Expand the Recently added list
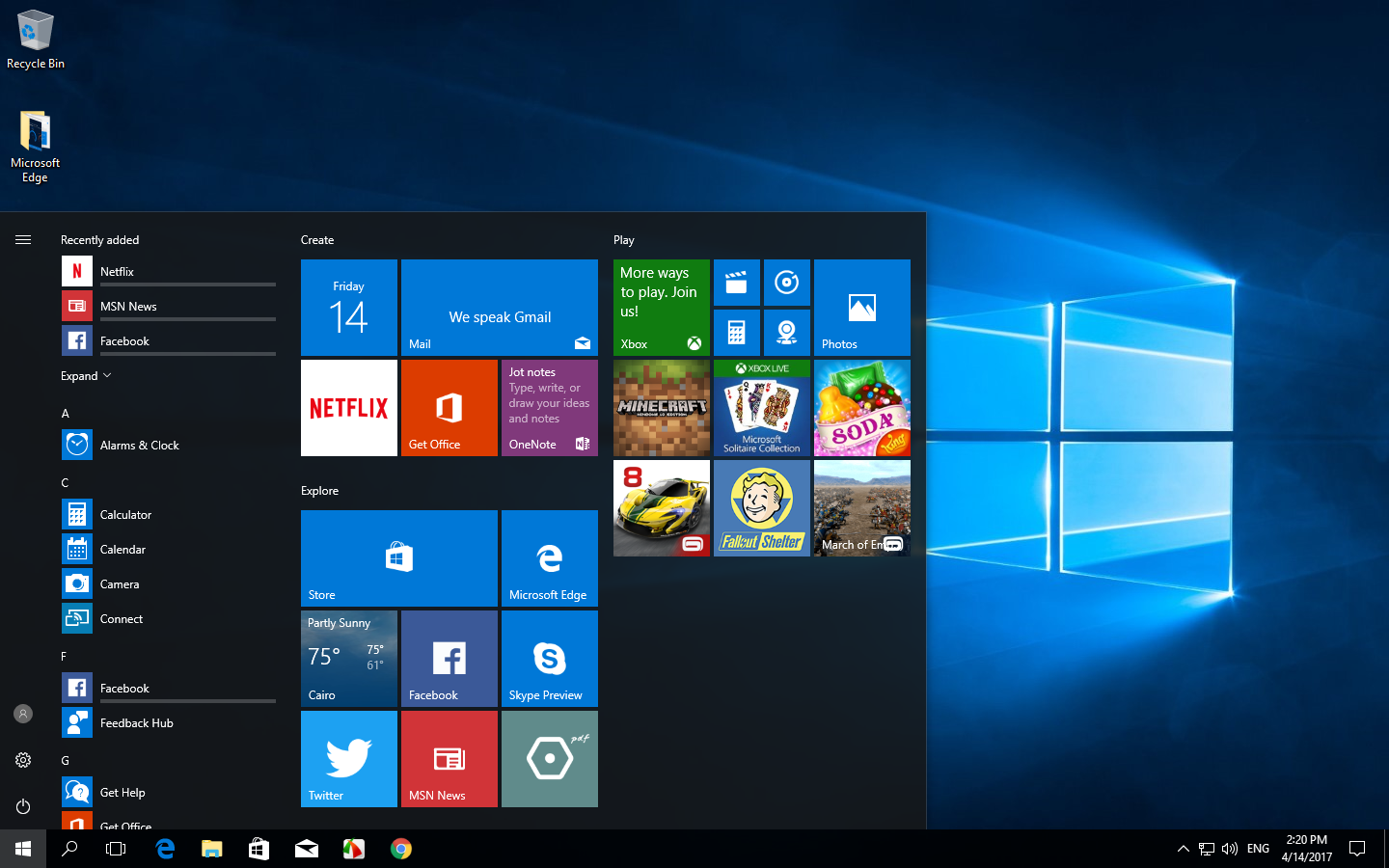 (86, 376)
